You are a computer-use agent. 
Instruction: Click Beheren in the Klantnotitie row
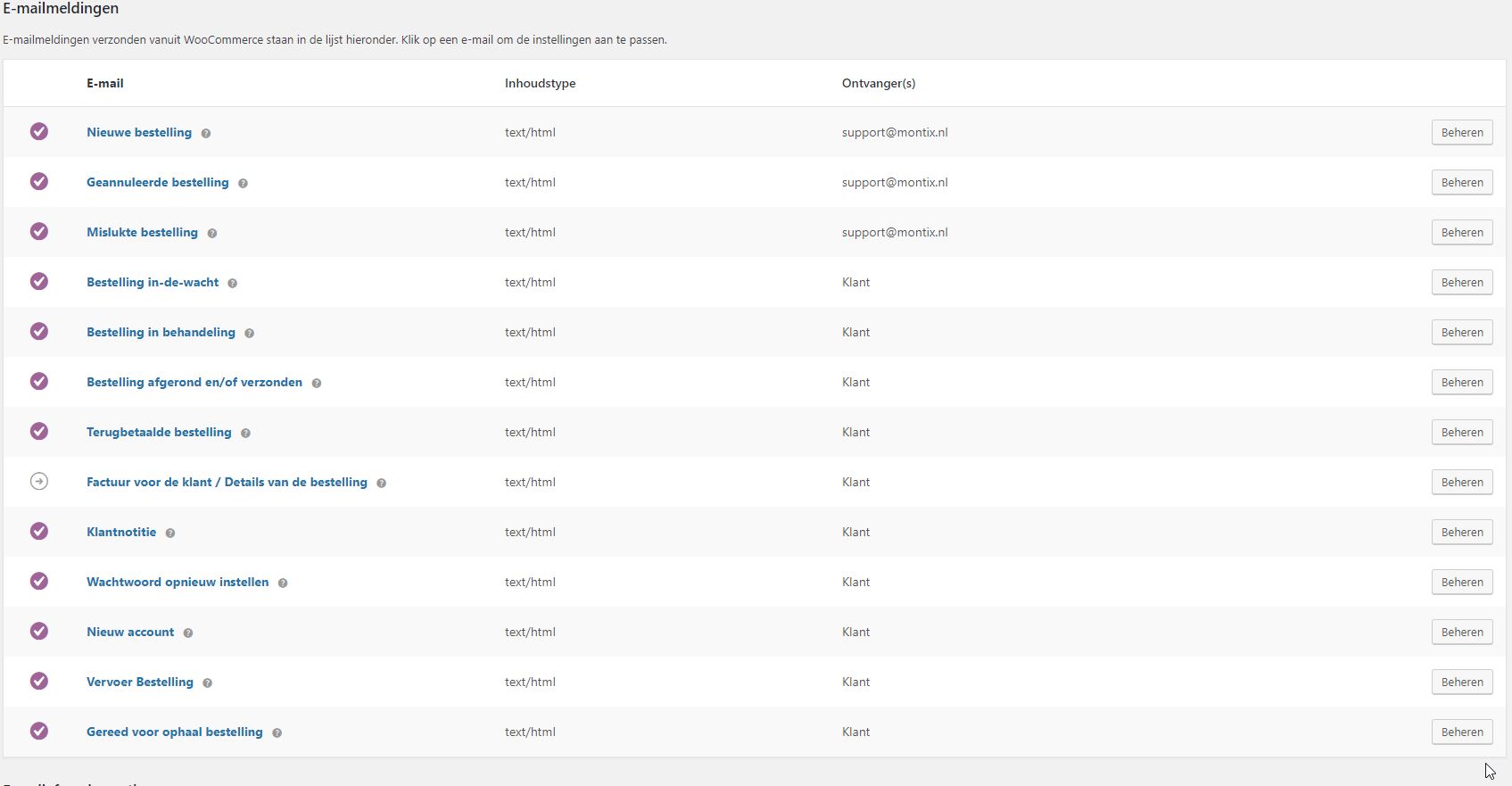[x=1461, y=532]
